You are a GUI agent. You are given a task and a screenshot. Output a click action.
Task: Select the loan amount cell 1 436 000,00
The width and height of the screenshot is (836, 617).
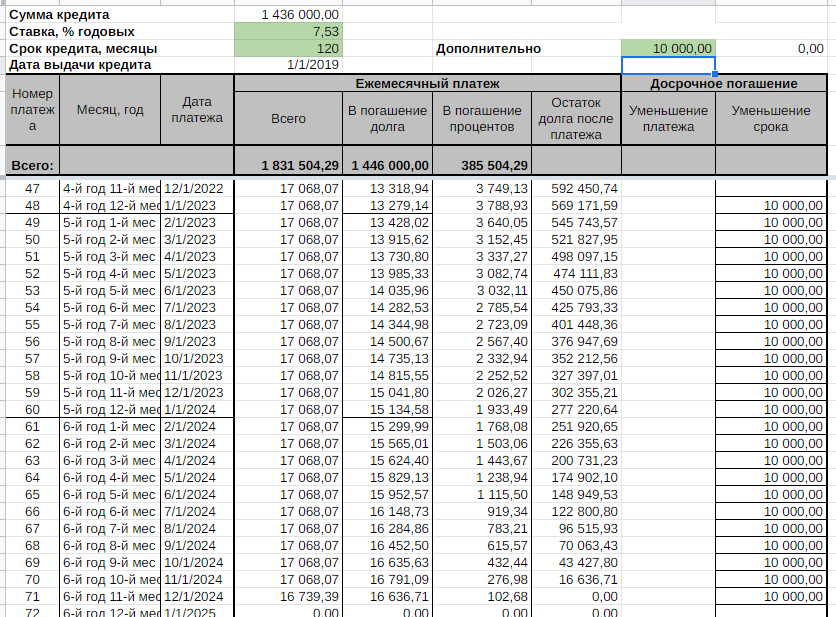[x=287, y=15]
